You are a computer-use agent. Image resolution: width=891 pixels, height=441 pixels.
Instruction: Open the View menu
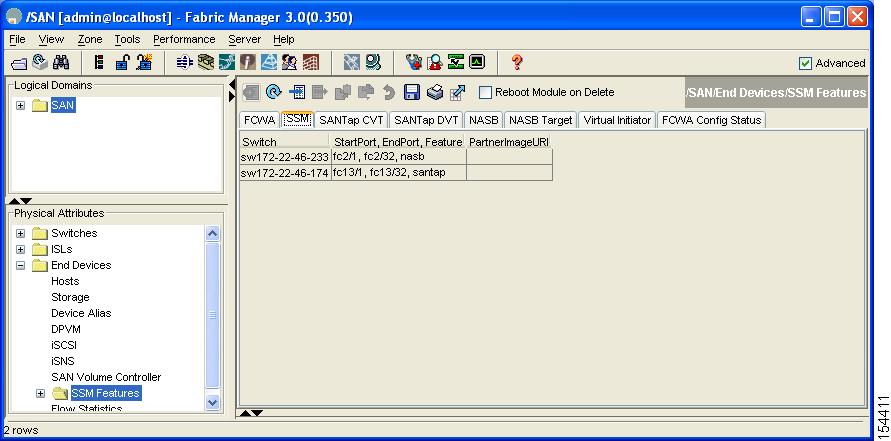51,39
